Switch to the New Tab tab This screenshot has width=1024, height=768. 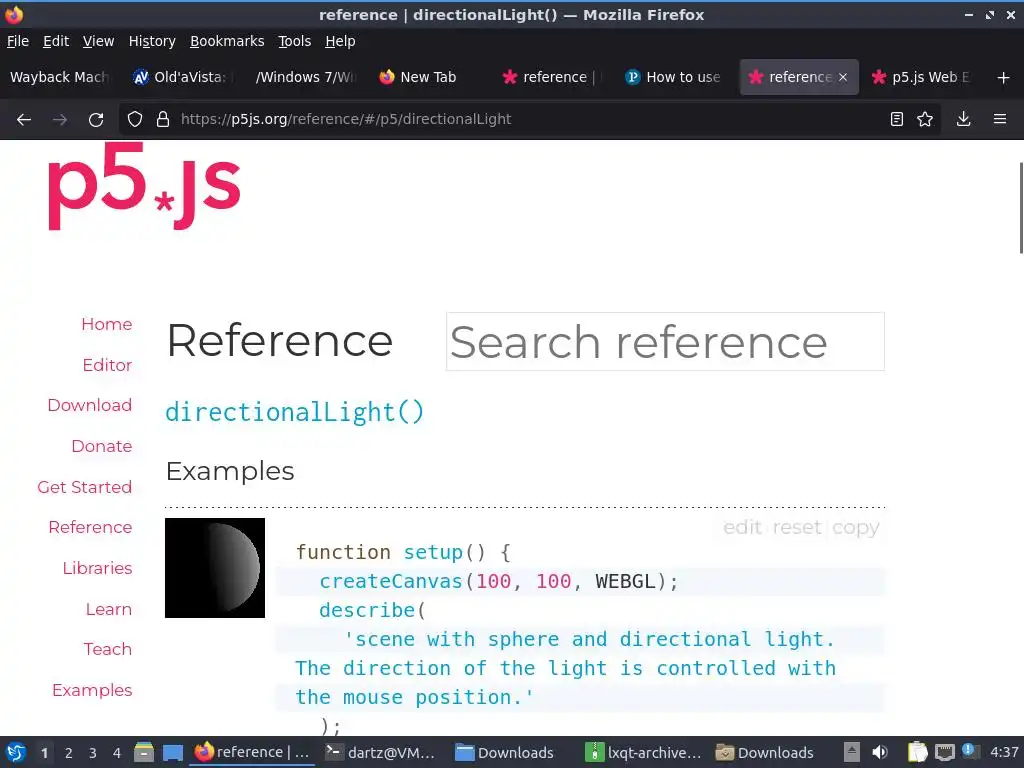pos(427,77)
